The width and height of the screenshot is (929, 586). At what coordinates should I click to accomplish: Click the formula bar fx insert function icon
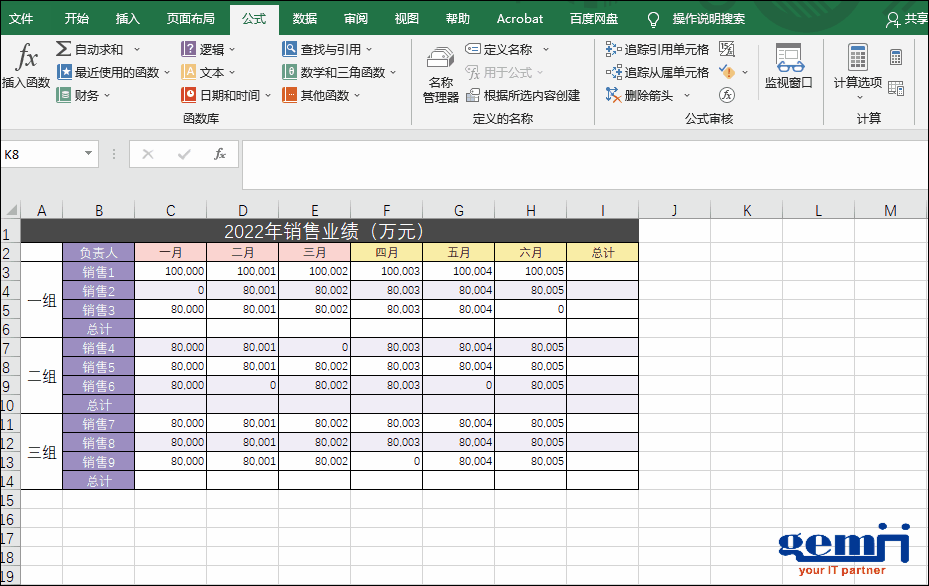coord(220,154)
